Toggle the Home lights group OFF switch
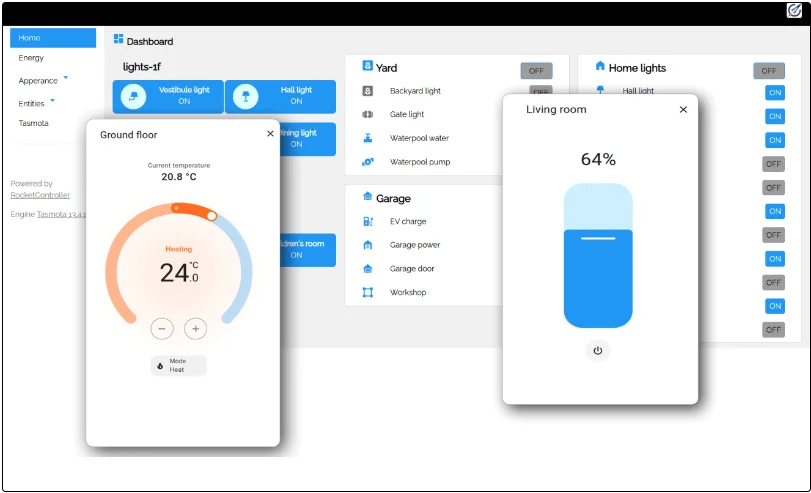 (769, 71)
